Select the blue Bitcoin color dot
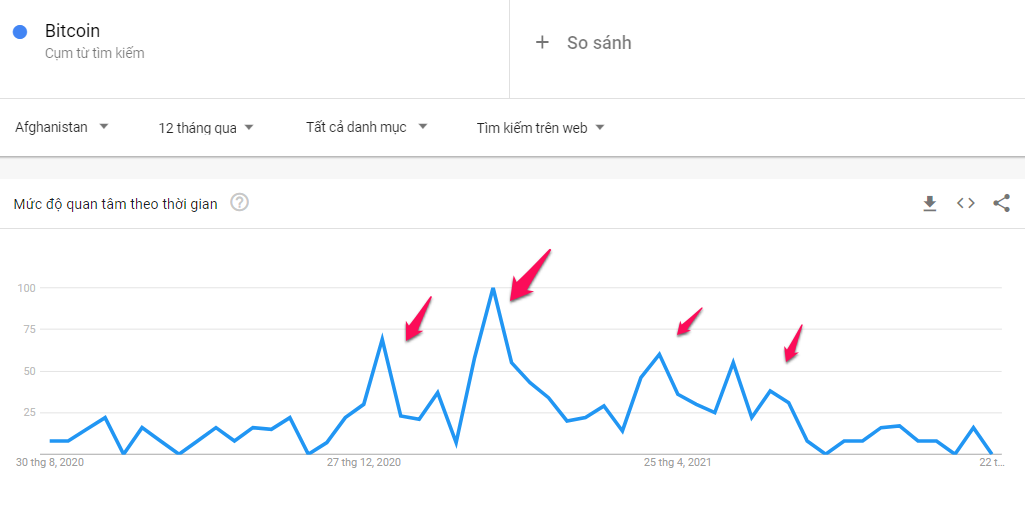 click(20, 31)
